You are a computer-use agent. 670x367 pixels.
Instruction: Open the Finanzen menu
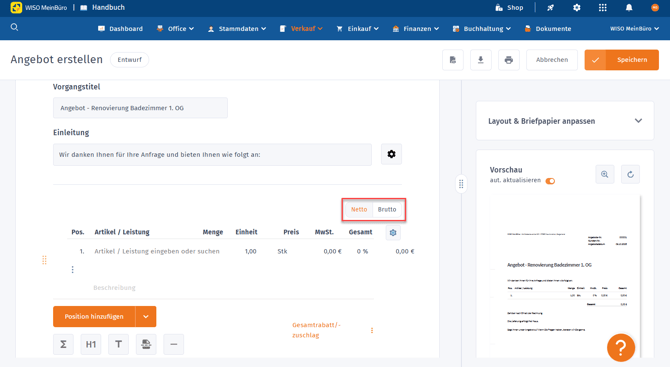[416, 29]
